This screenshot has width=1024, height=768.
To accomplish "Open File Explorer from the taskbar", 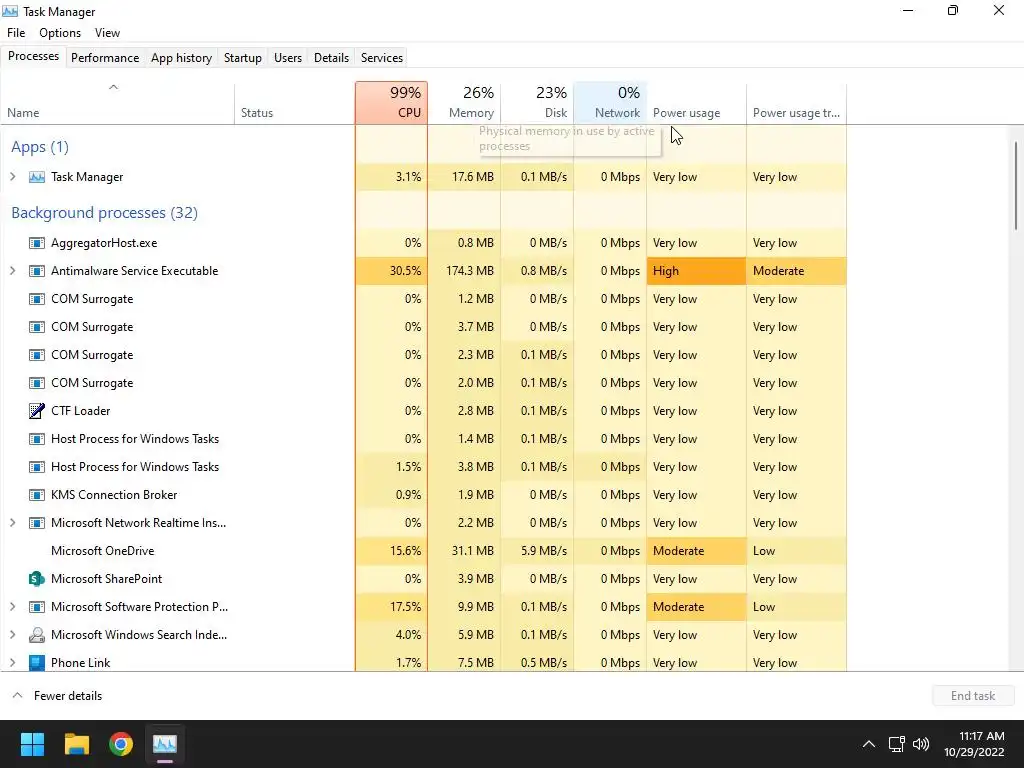I will coord(76,744).
